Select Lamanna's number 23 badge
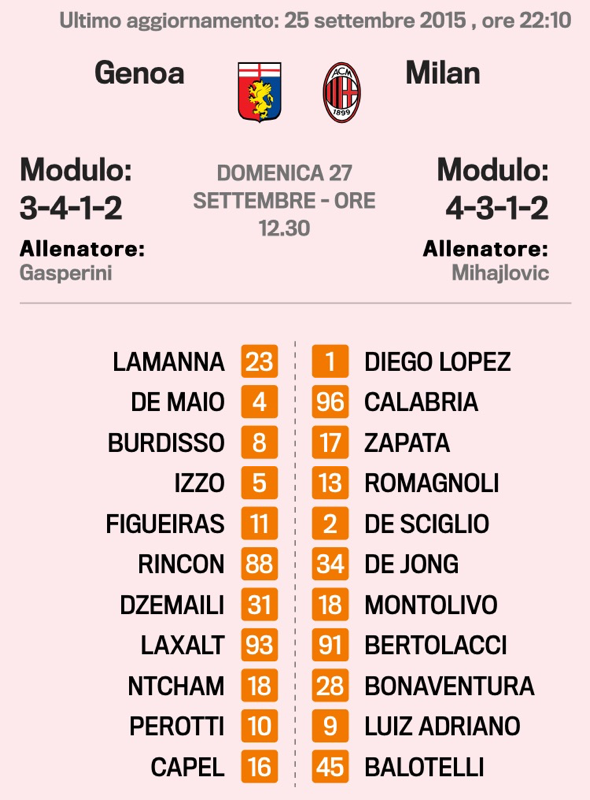The width and height of the screenshot is (590, 800). 259,361
